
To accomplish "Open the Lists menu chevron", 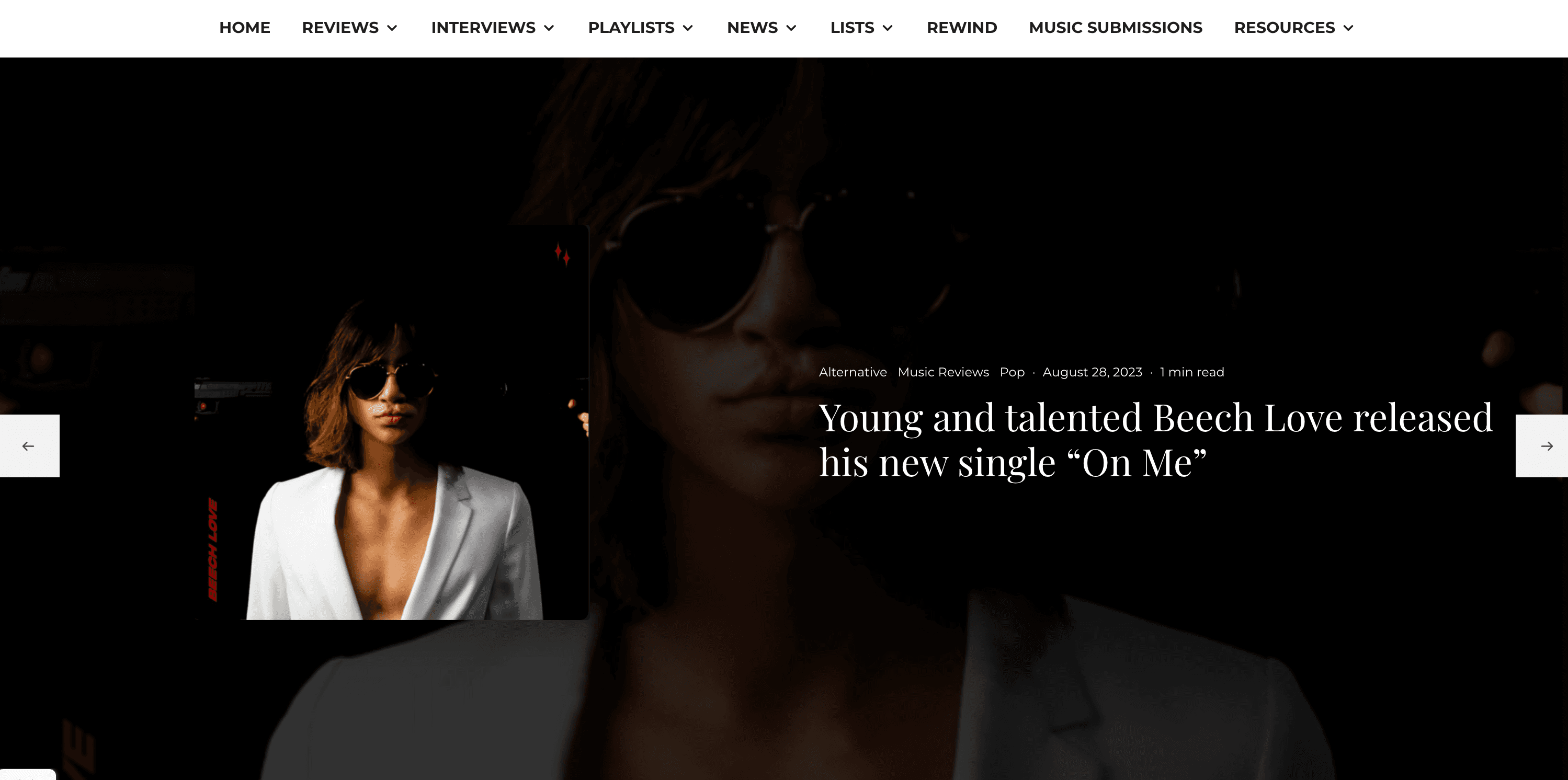I will (x=888, y=28).
